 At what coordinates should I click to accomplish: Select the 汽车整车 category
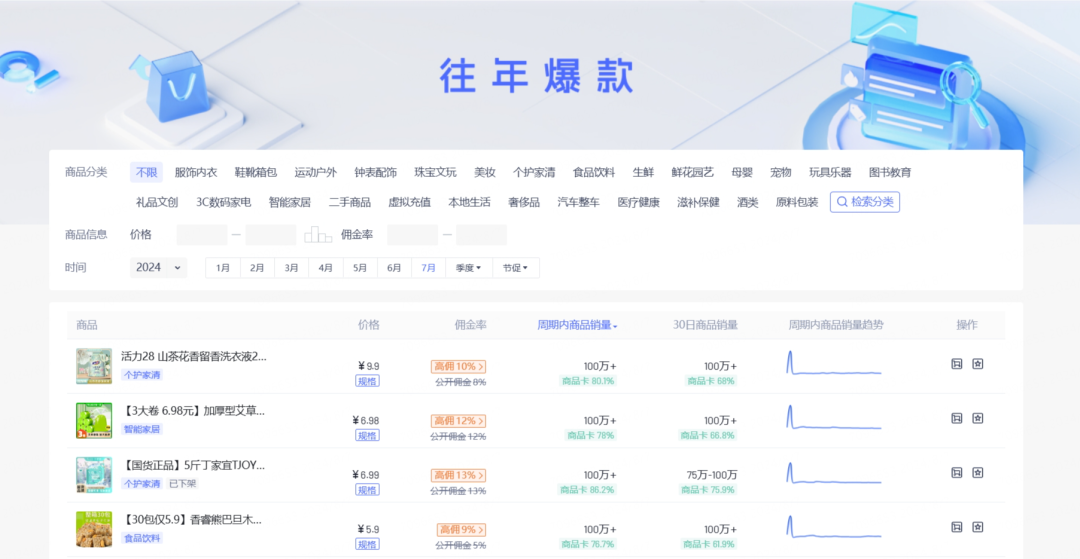pyautogui.click(x=579, y=202)
